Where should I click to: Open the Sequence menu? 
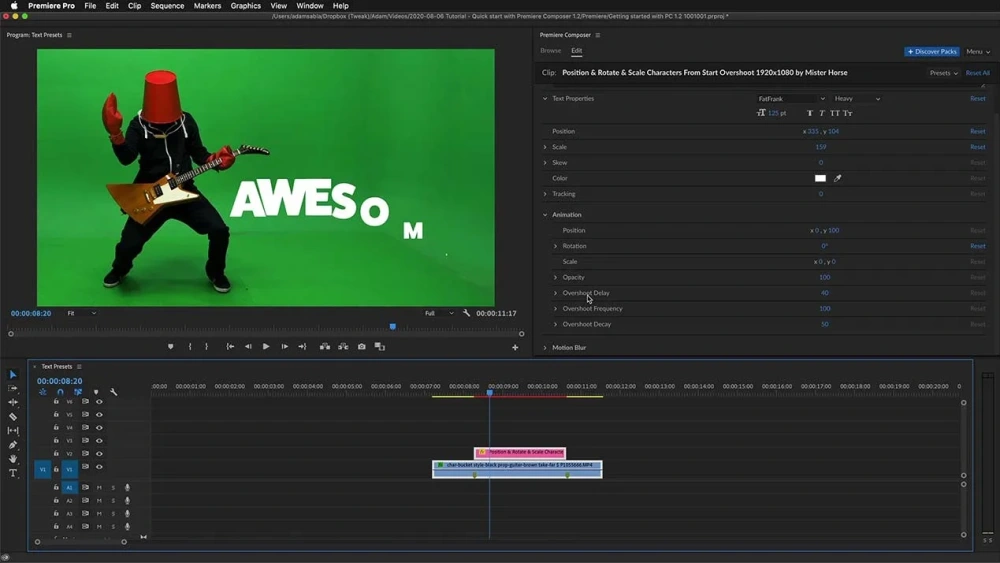(x=167, y=6)
